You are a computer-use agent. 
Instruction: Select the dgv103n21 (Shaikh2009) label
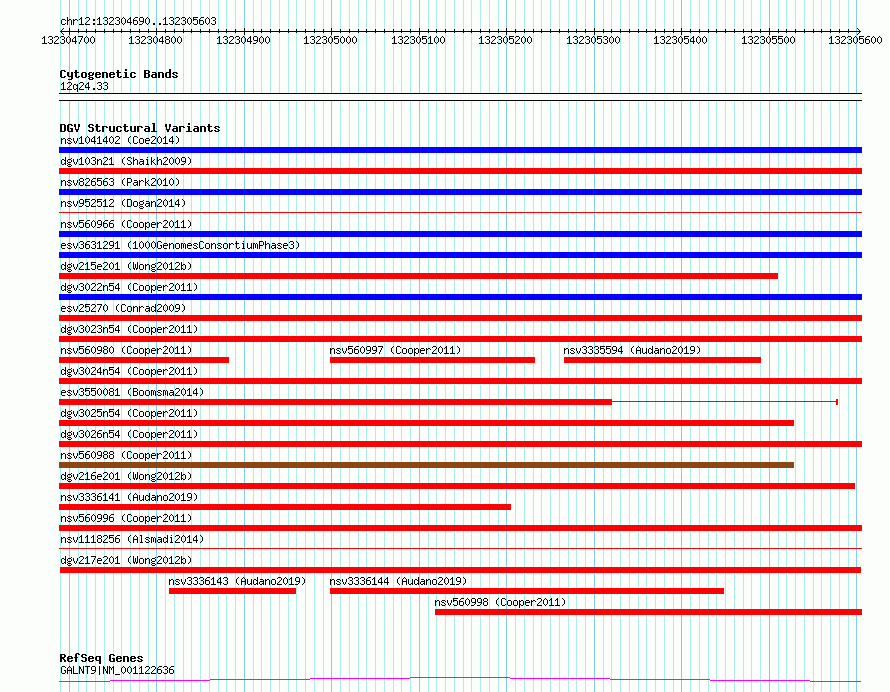pos(126,161)
